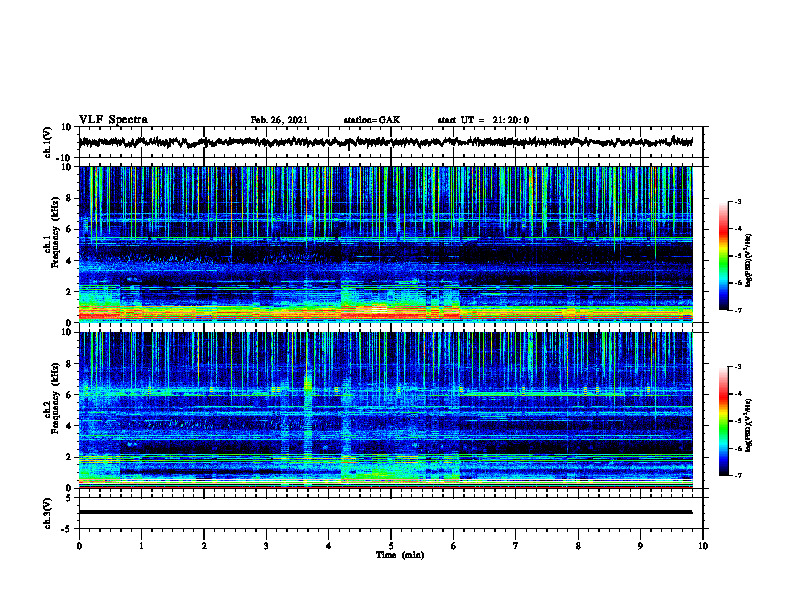Click the '-7' label on the ch.2 color scale
Image resolution: width=792 pixels, height=612 pixels.
tap(737, 475)
